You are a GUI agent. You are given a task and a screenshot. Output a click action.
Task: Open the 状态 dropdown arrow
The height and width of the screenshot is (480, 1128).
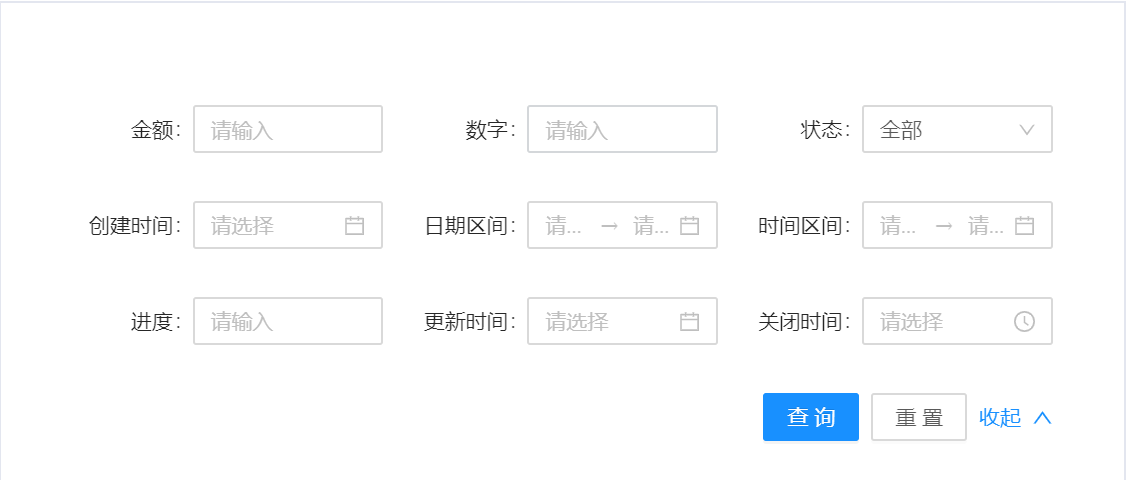(x=1027, y=130)
